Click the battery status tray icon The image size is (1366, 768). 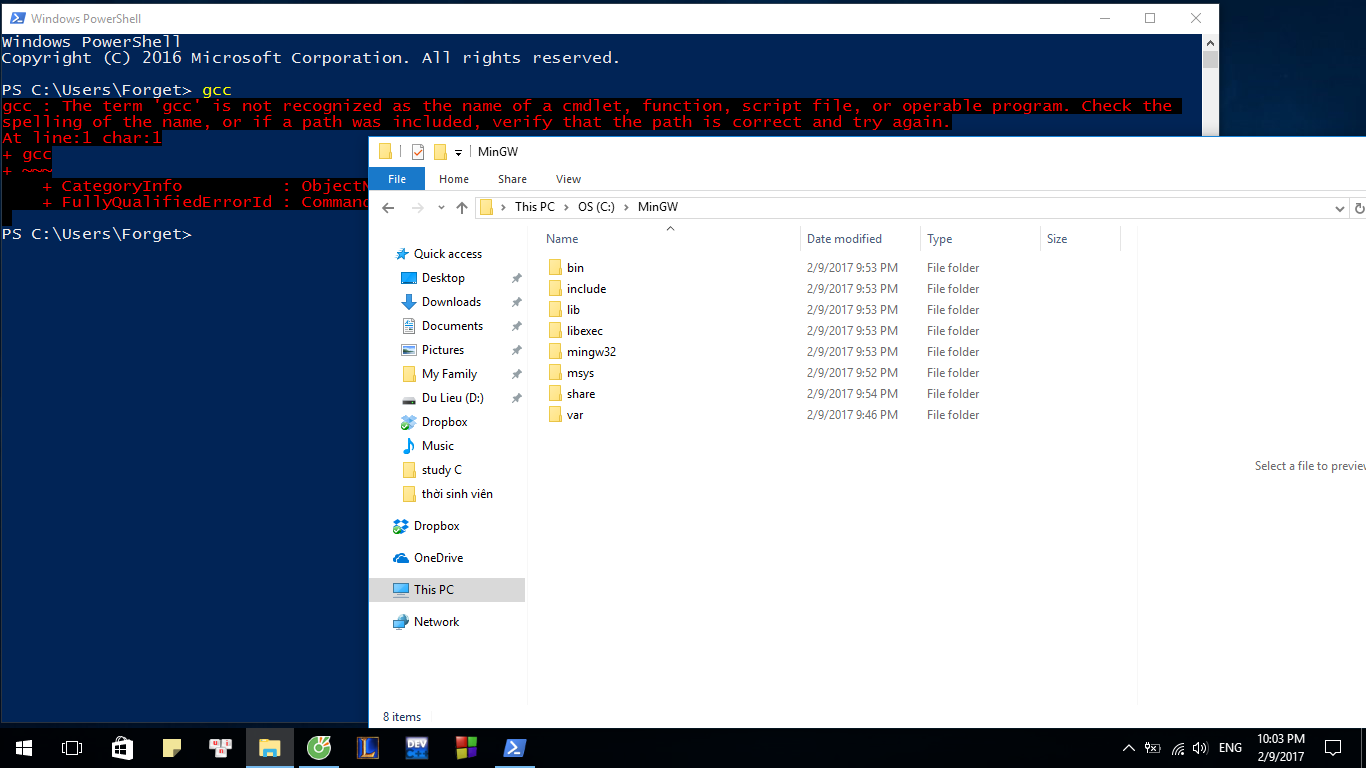[x=1153, y=748]
